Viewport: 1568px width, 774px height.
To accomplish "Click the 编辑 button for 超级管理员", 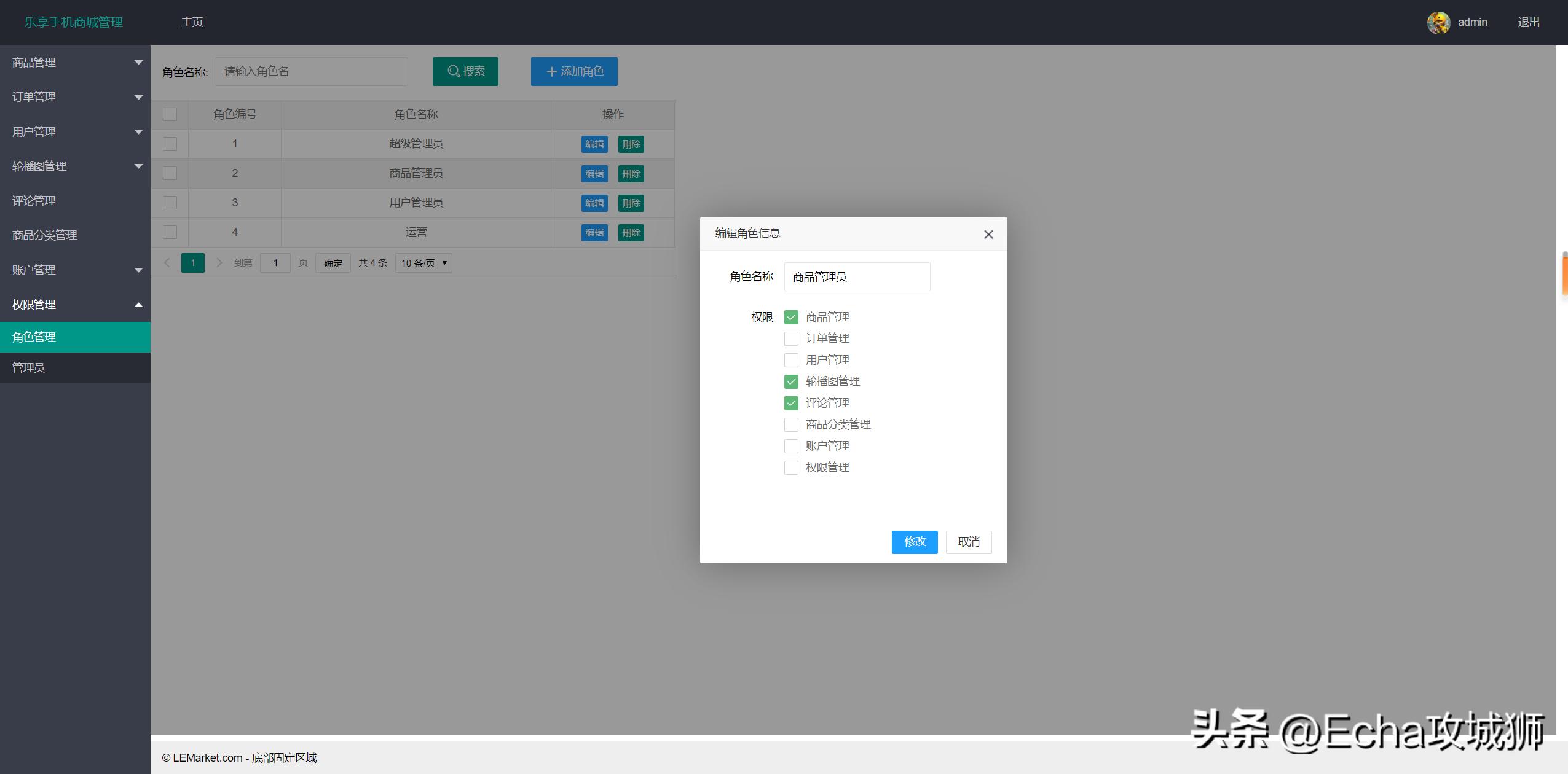I will tap(593, 144).
